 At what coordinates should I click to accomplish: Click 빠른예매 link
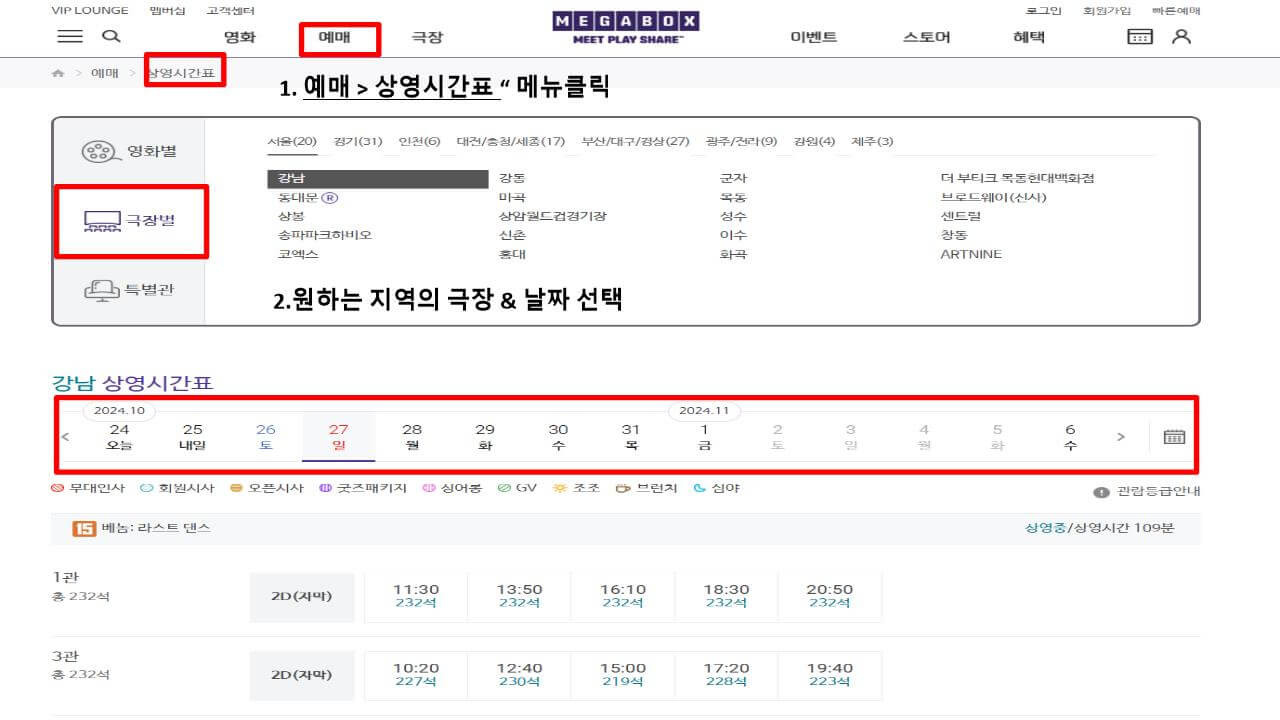click(1176, 11)
